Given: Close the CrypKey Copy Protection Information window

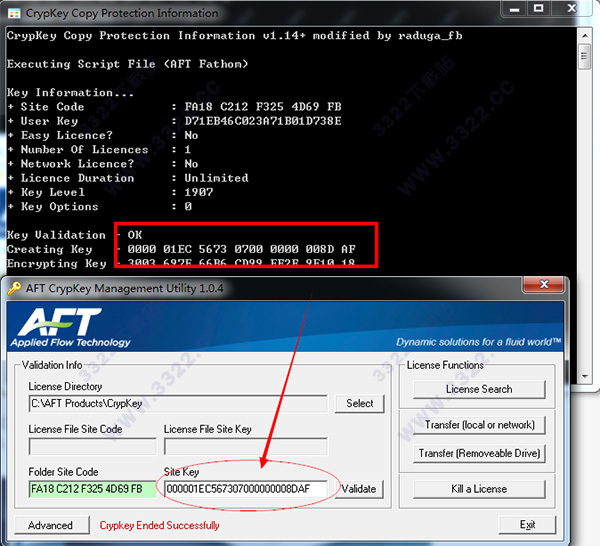Looking at the screenshot, I should pyautogui.click(x=572, y=8).
